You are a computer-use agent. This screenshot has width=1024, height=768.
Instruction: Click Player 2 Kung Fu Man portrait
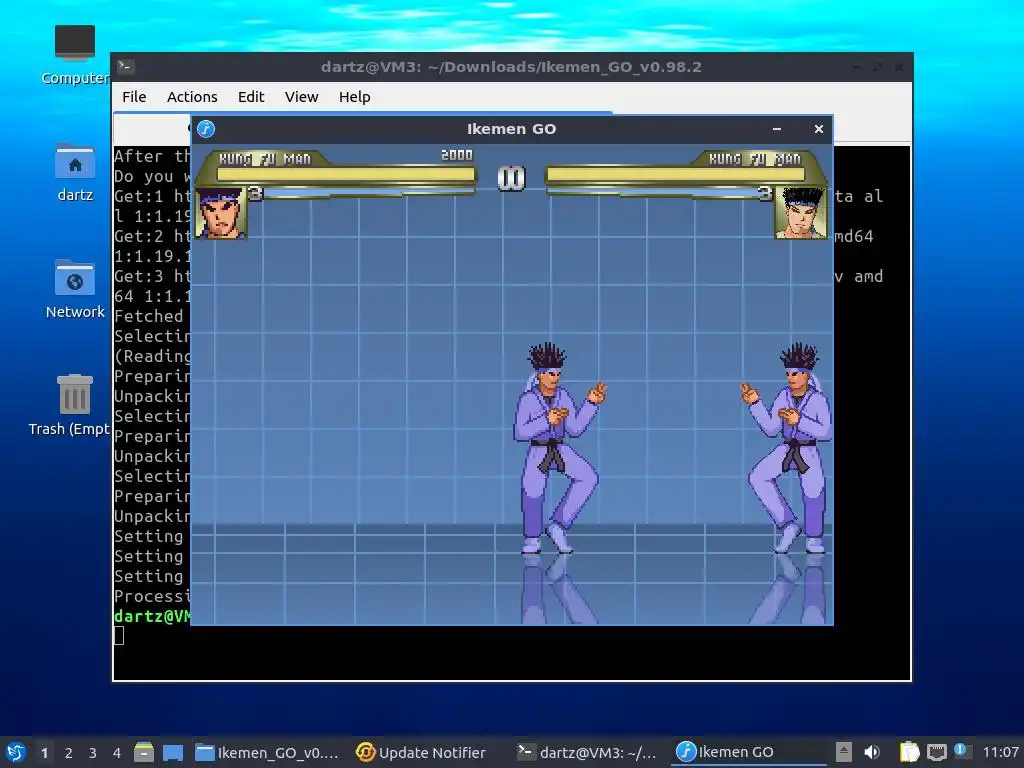tap(801, 213)
